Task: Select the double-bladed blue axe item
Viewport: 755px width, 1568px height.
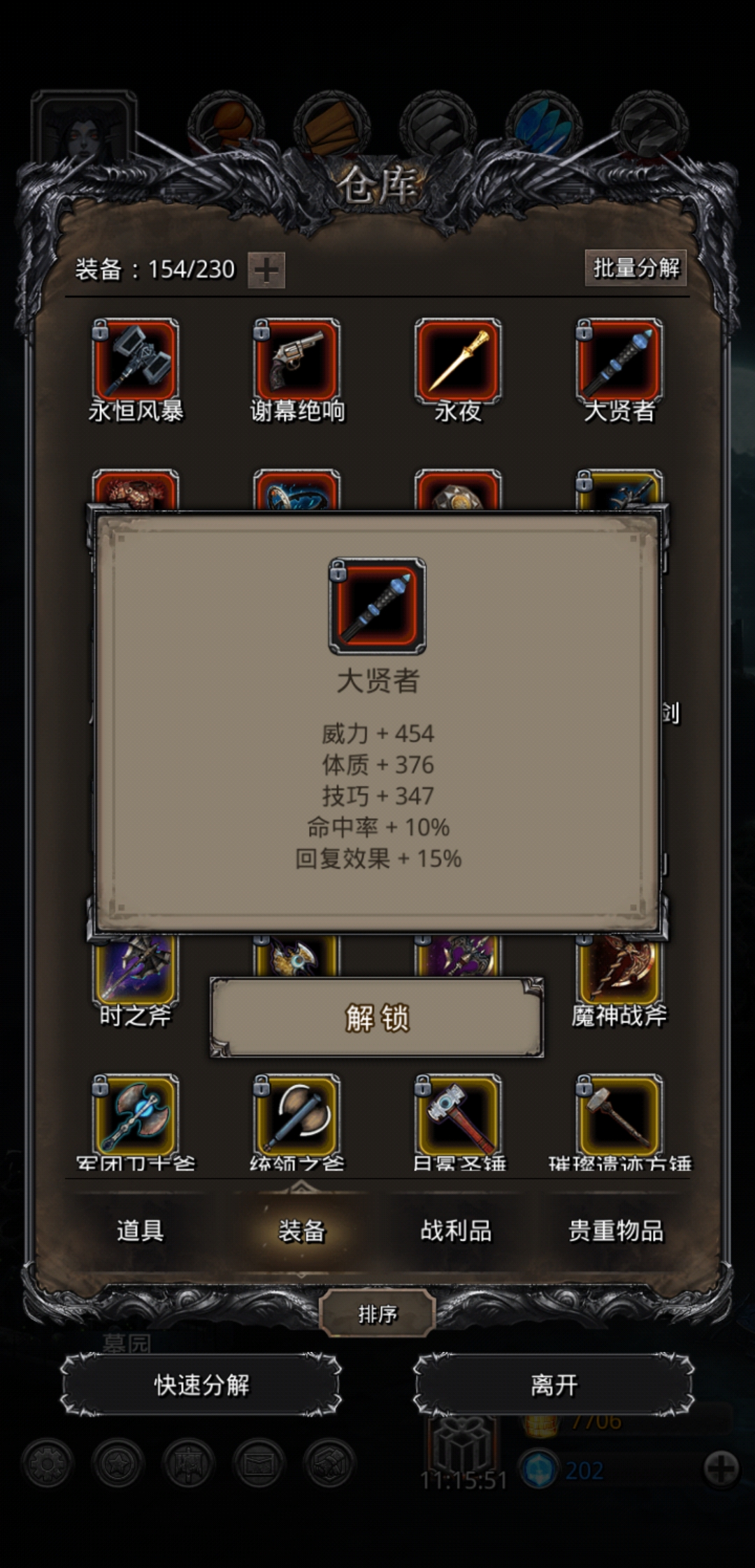Action: pos(136,1117)
